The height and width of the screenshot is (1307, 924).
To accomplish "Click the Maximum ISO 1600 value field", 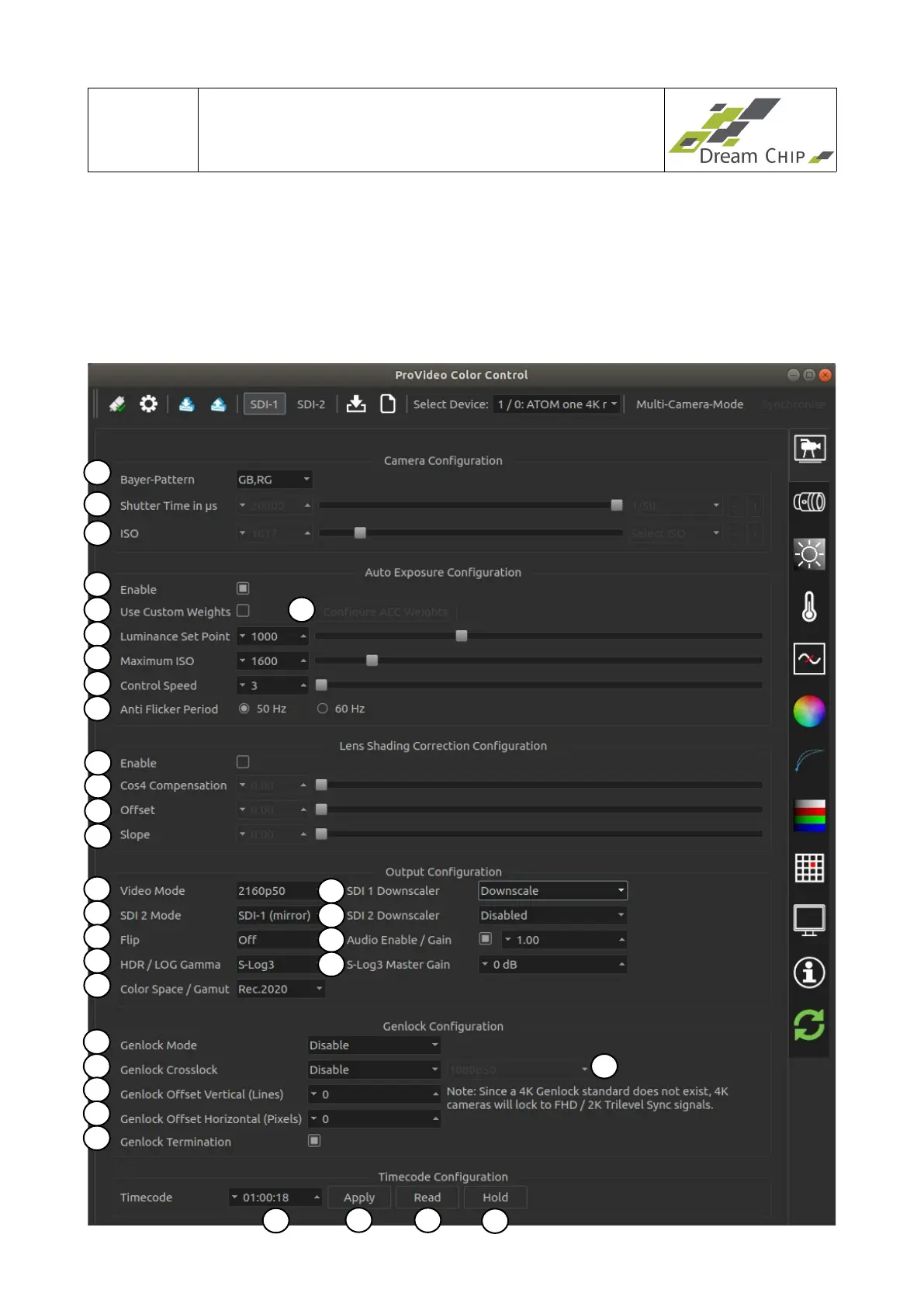I will pos(272,661).
